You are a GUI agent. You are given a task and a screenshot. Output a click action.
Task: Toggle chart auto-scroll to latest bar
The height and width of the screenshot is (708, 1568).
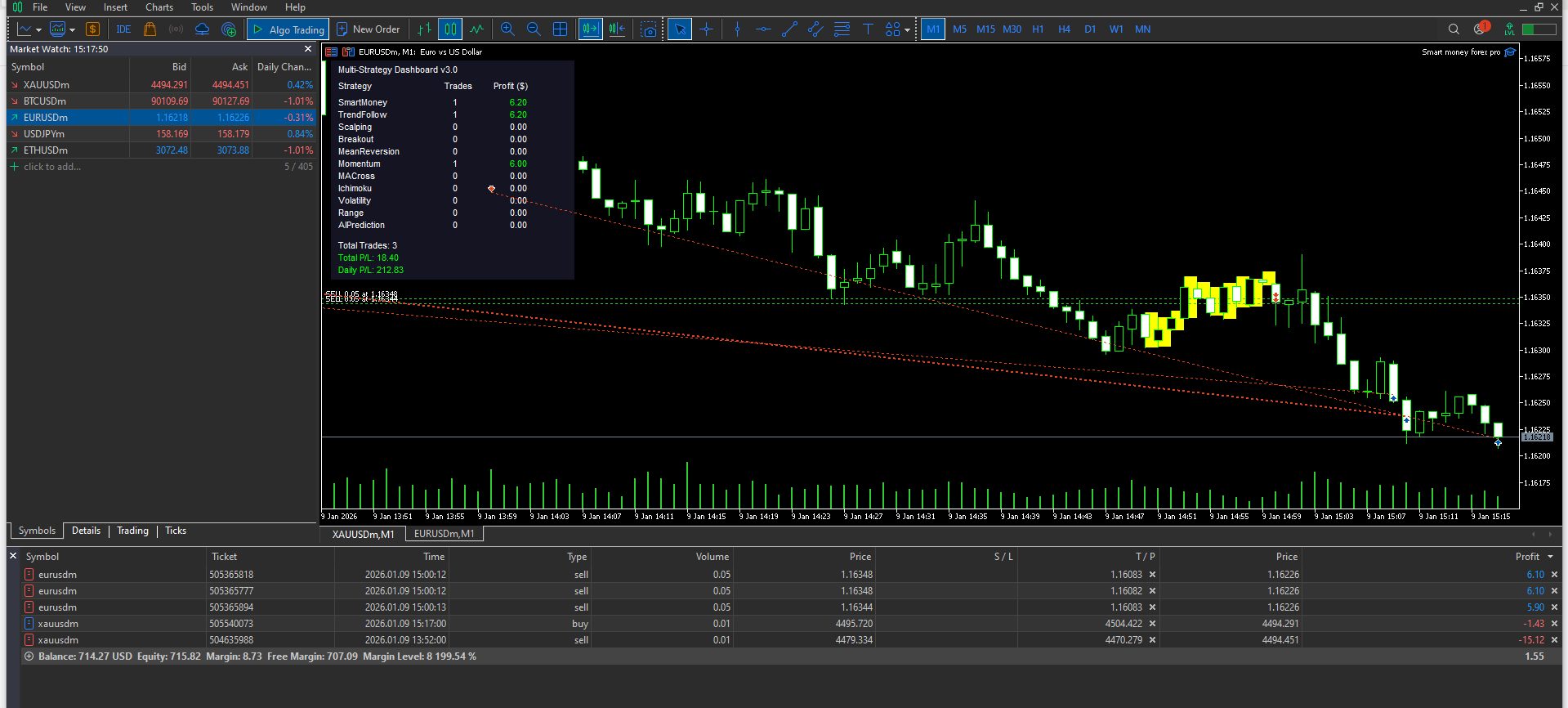[x=590, y=29]
